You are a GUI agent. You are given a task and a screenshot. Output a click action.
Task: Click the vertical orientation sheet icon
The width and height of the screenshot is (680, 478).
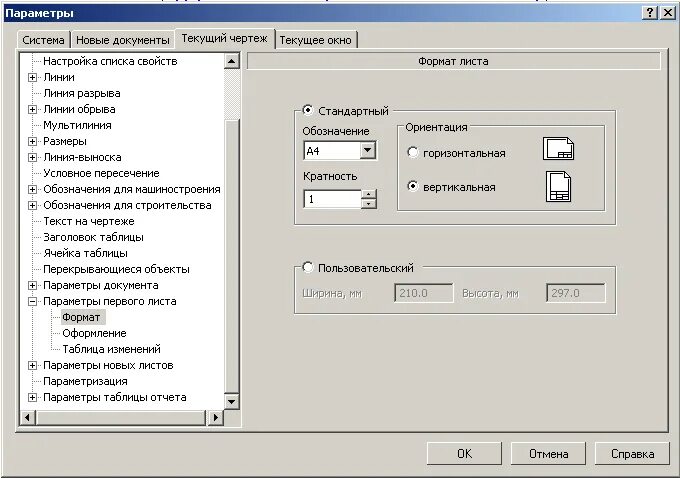(558, 187)
